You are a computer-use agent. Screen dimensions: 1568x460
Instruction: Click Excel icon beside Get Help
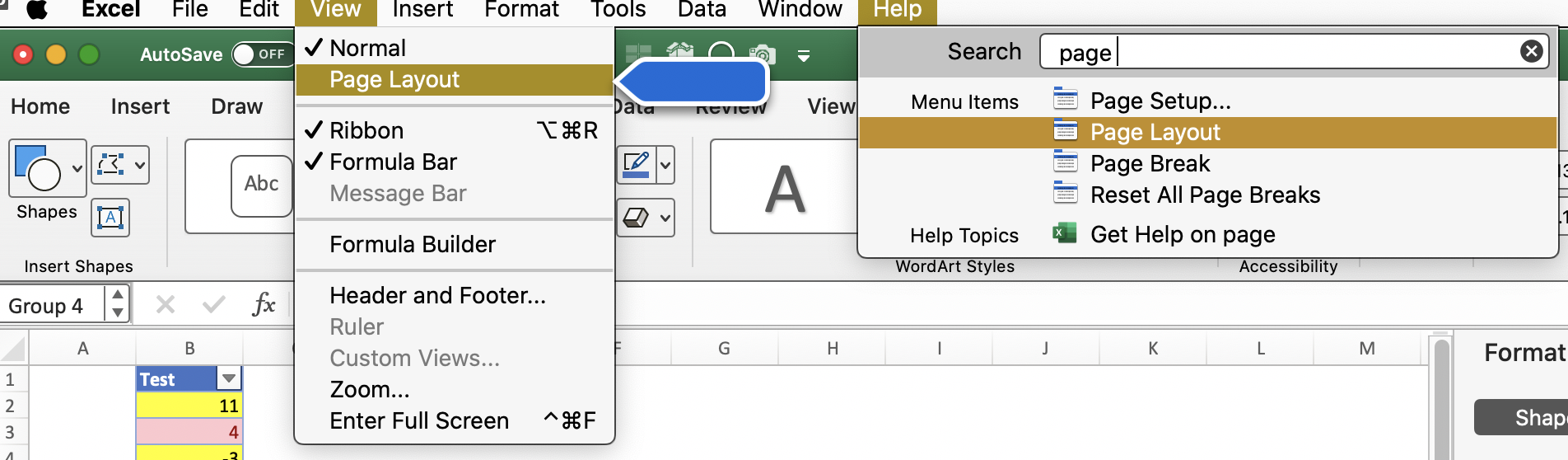1065,232
